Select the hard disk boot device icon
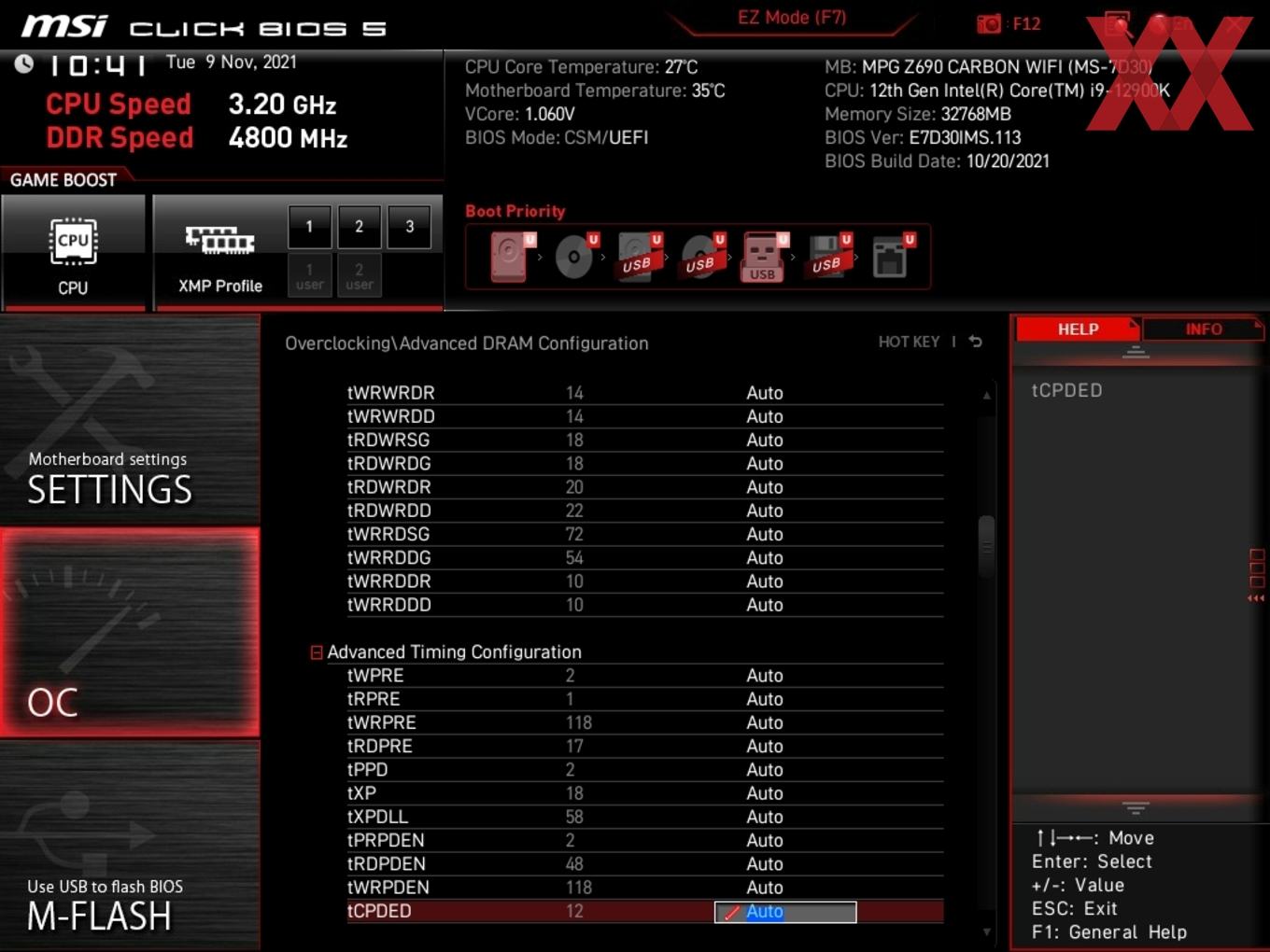1270x952 pixels. click(510, 257)
